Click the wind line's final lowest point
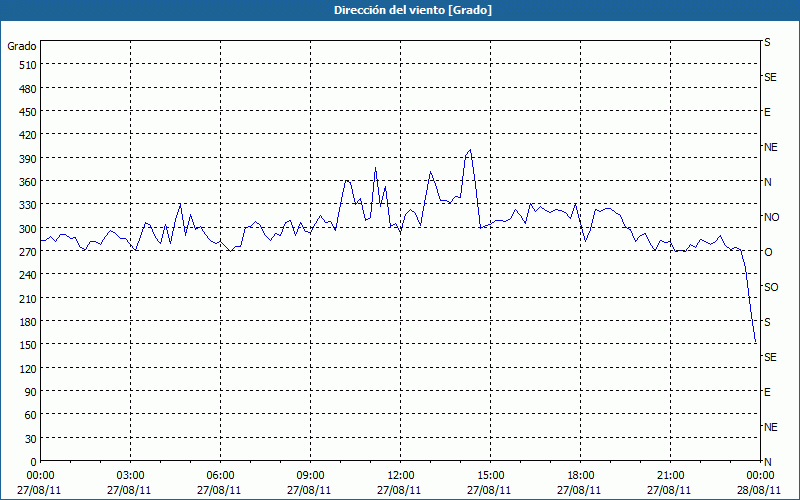Screen dimensions: 800x500 756,342
